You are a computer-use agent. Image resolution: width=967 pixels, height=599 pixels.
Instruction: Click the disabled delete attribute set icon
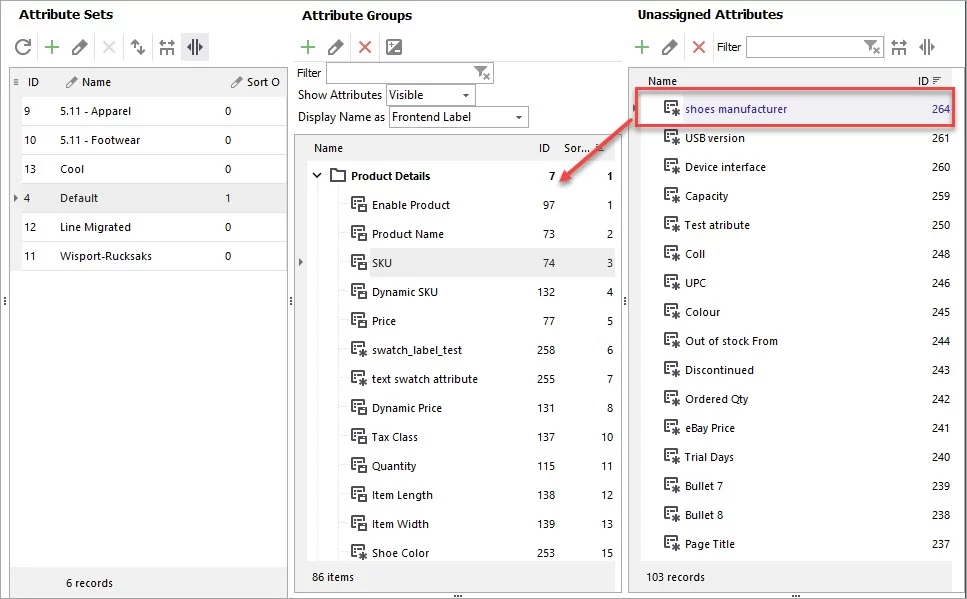click(109, 47)
